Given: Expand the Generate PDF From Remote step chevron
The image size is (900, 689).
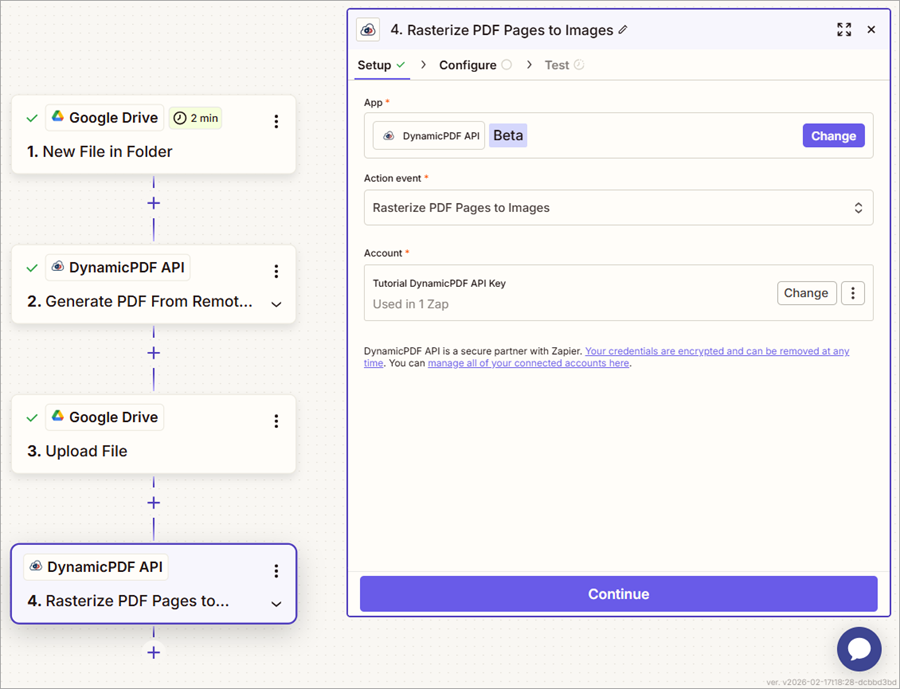Looking at the screenshot, I should pos(276,304).
